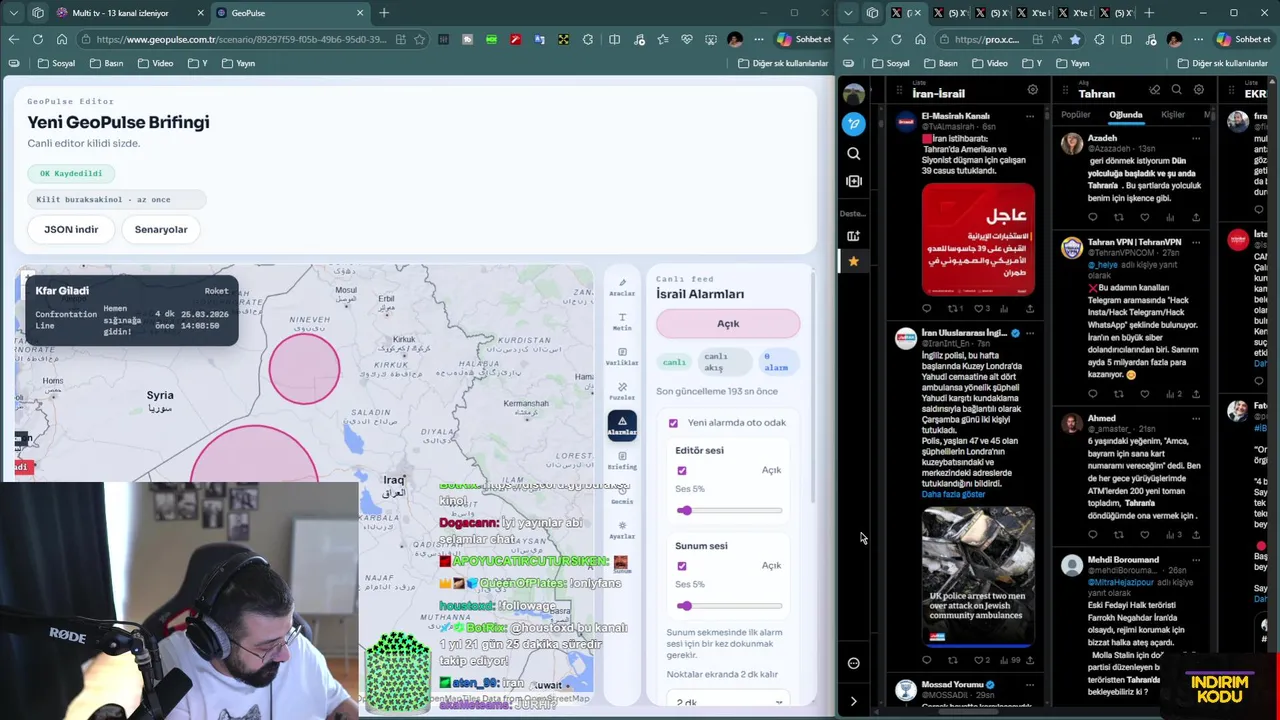Open more options on Azadeh post

coord(1196,139)
